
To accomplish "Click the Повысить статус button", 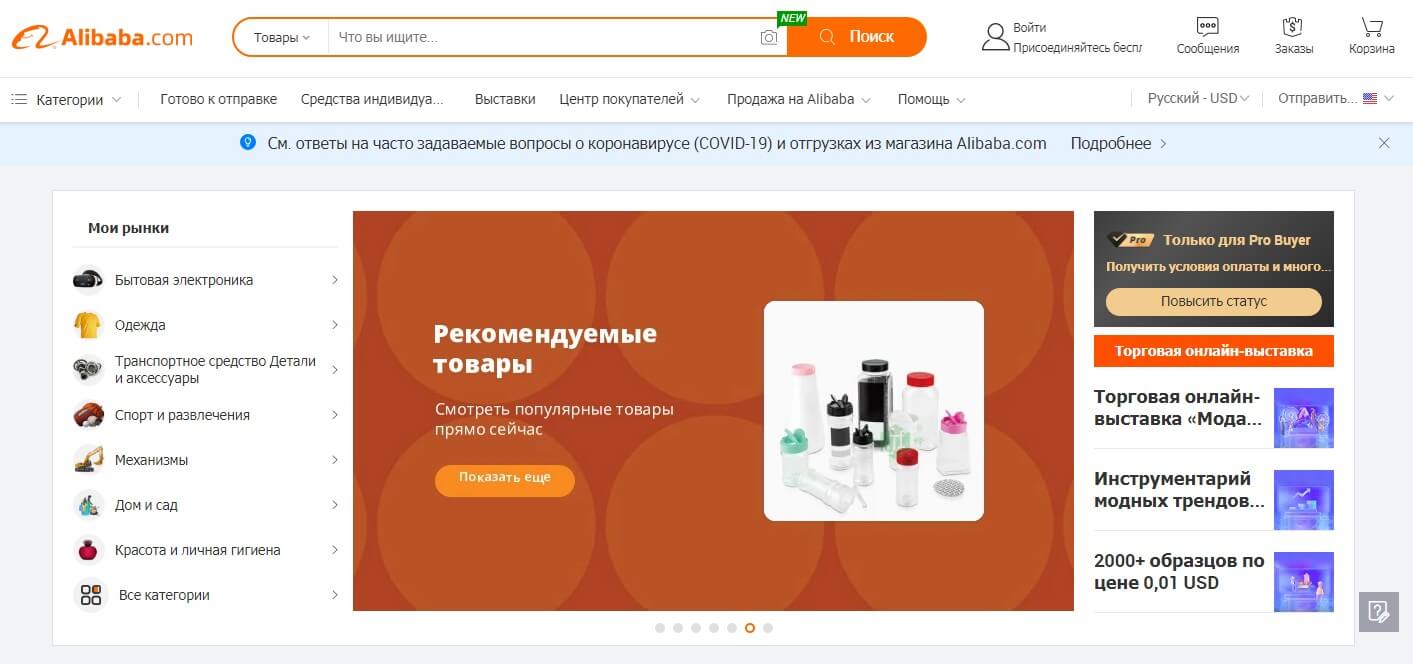I will click(x=1213, y=301).
